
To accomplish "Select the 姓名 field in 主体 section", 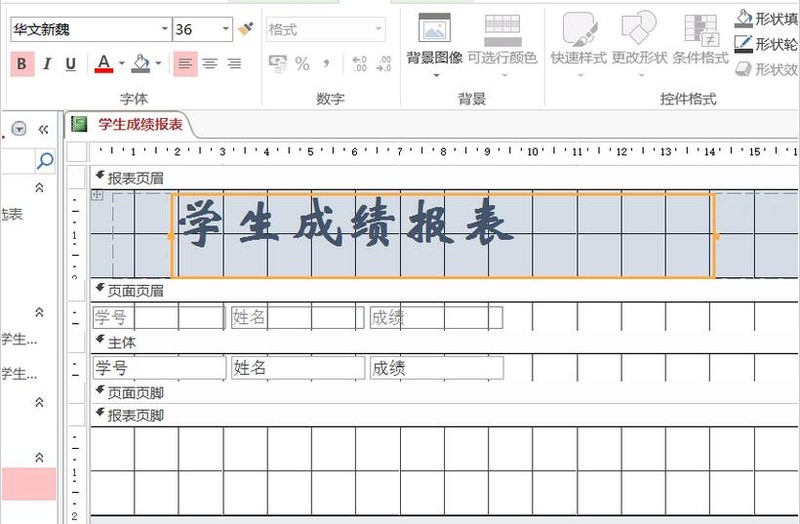I will 297,368.
